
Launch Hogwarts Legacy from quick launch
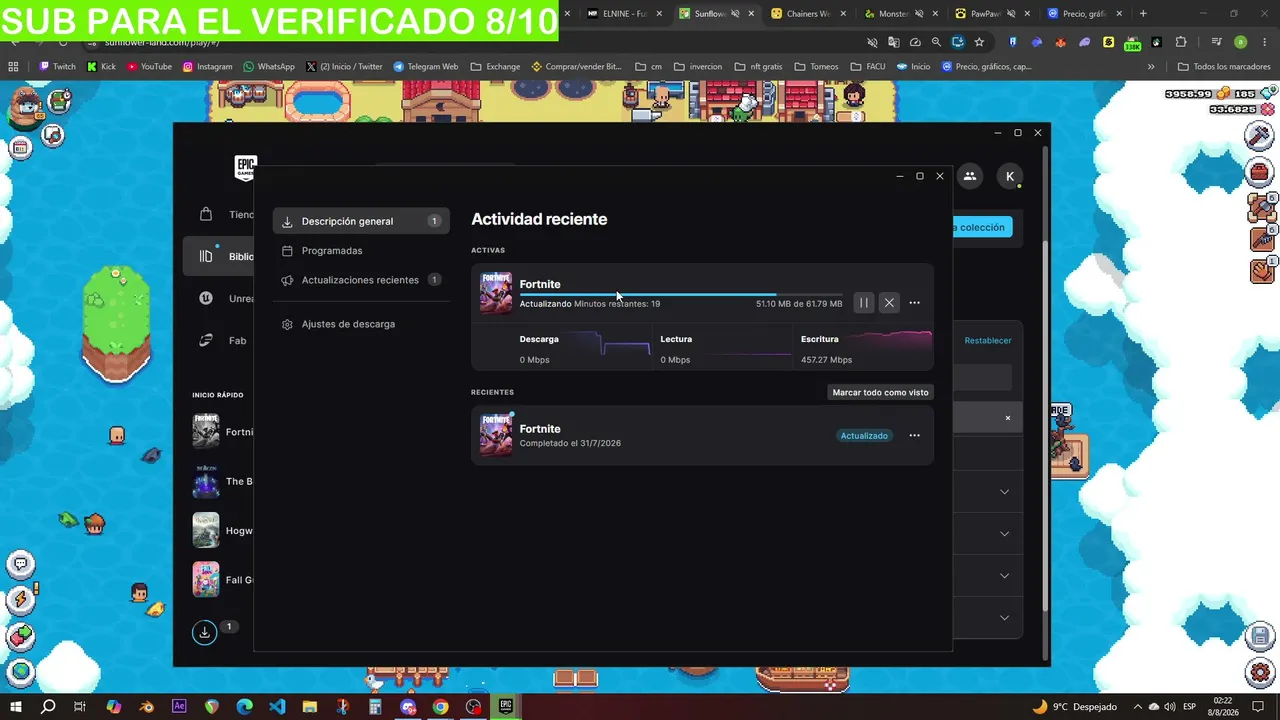click(222, 531)
